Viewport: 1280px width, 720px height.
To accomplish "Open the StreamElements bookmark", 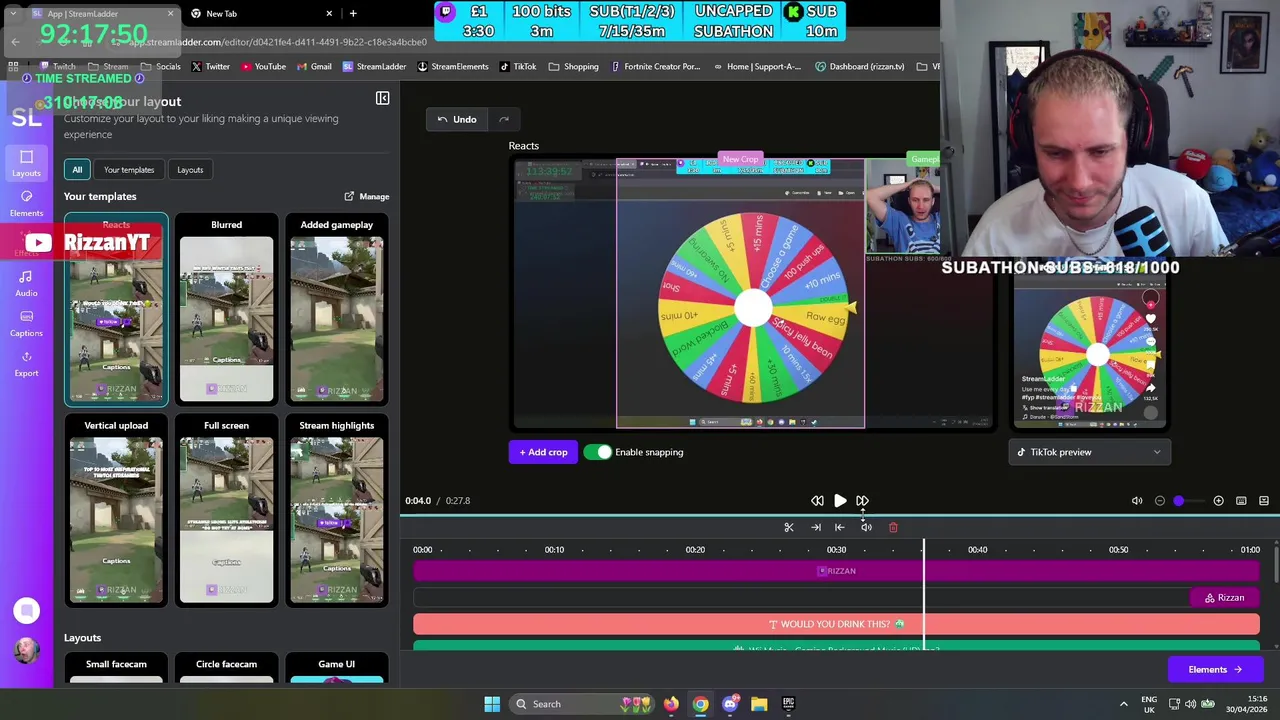I will 453,67.
